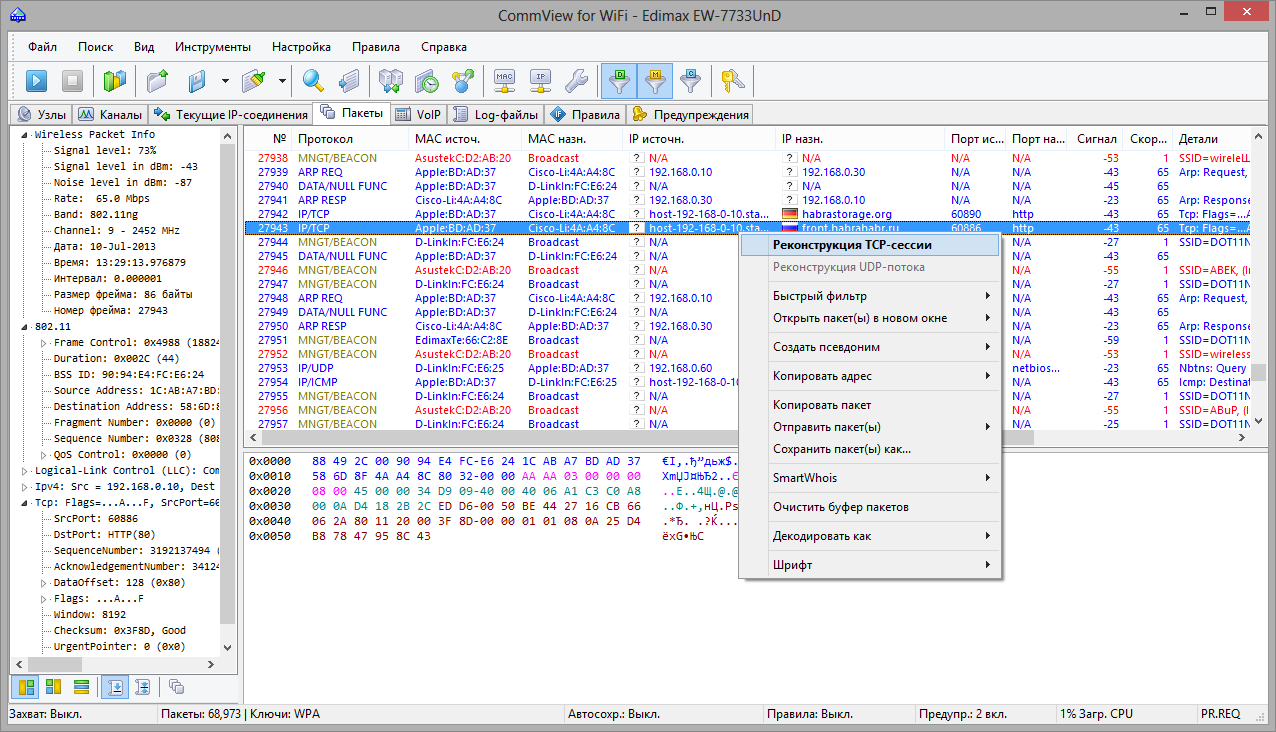Screen dimensions: 1276x732
Task: Click the stop capture toolbar icon
Action: [x=72, y=81]
